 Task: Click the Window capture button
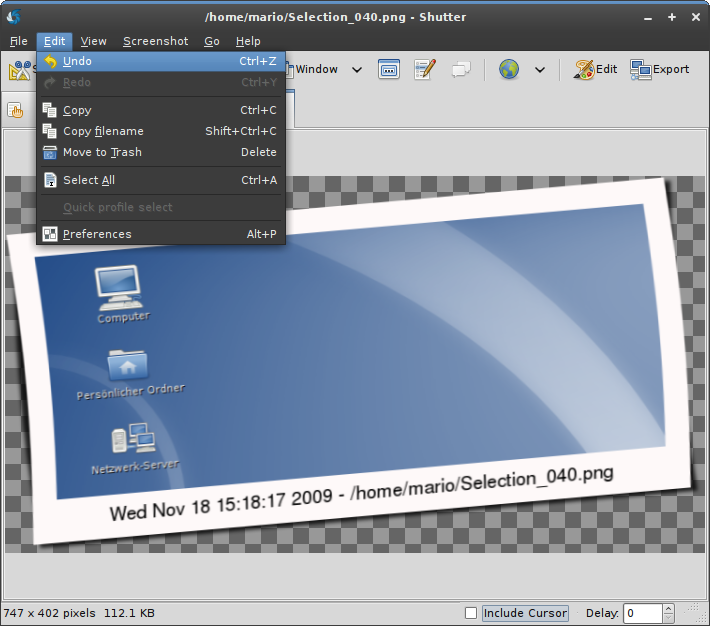point(315,69)
